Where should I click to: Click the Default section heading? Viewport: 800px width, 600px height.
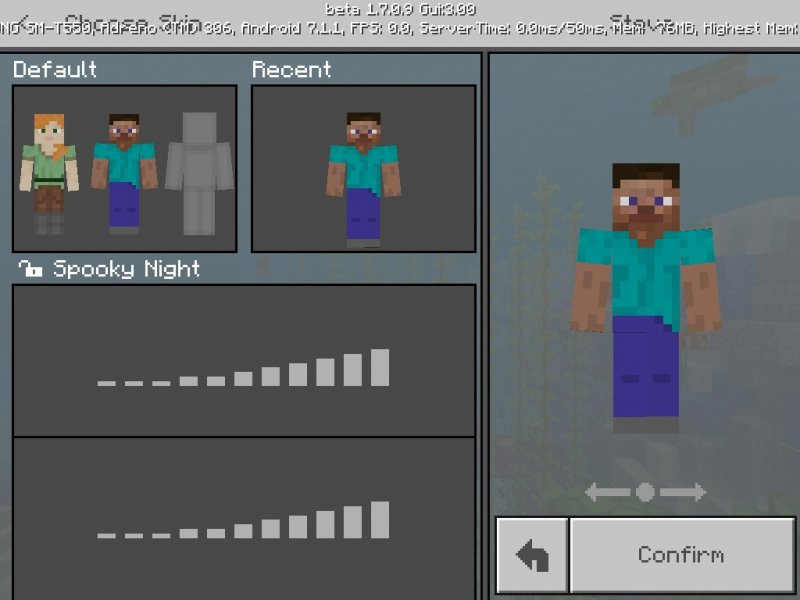55,69
